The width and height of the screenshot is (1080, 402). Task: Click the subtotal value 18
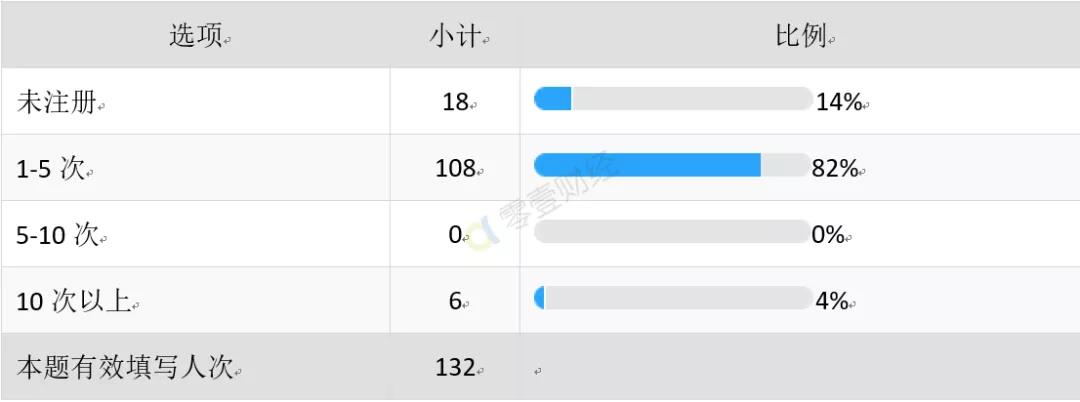(456, 103)
